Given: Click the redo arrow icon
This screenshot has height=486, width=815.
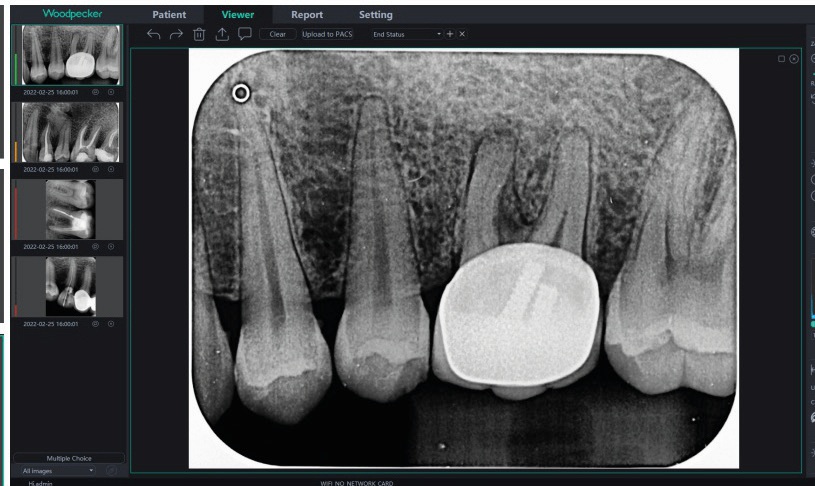Looking at the screenshot, I should [176, 34].
